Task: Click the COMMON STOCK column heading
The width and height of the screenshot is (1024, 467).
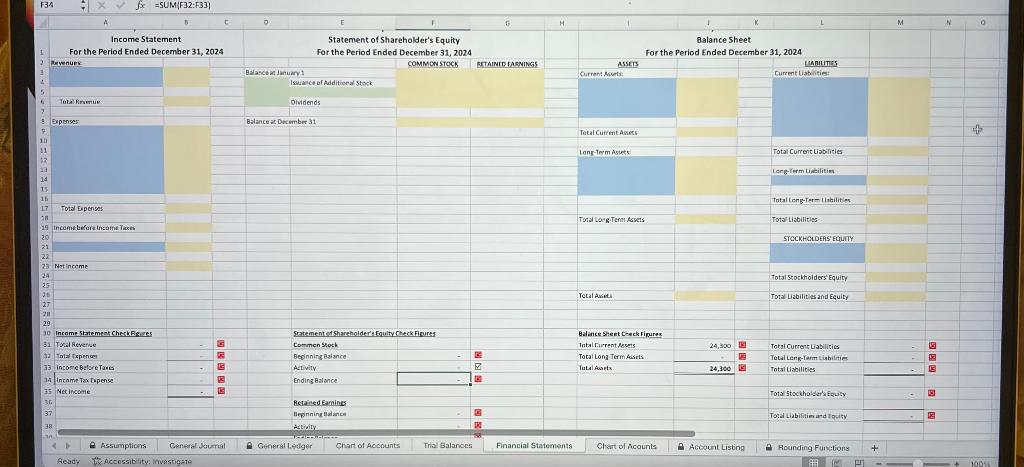Action: pyautogui.click(x=432, y=64)
